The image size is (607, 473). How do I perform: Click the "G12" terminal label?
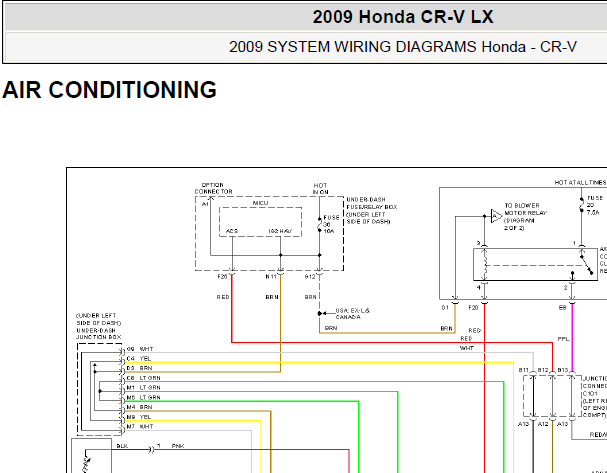click(x=310, y=277)
